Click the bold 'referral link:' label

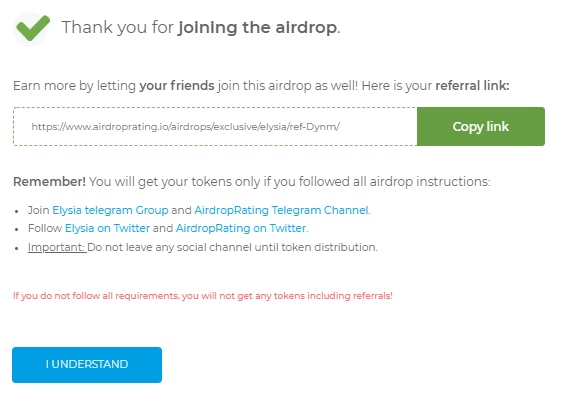click(x=472, y=86)
